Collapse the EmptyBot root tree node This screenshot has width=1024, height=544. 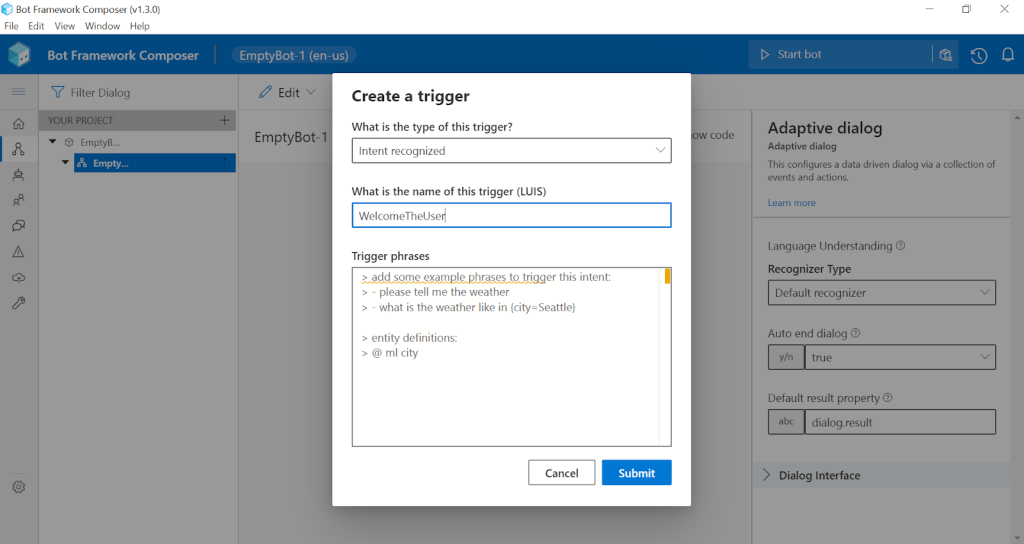tap(53, 142)
